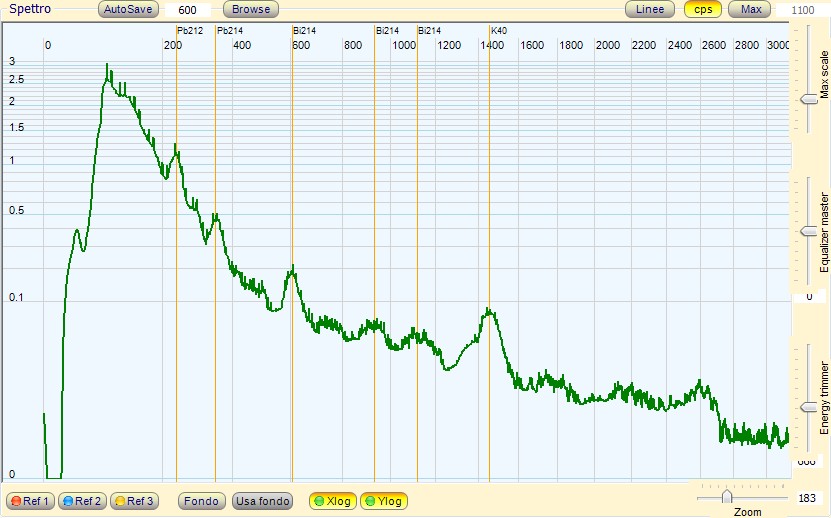Click the AutoSave interval field showing 600
Screen dimensions: 831x518
pos(188,10)
